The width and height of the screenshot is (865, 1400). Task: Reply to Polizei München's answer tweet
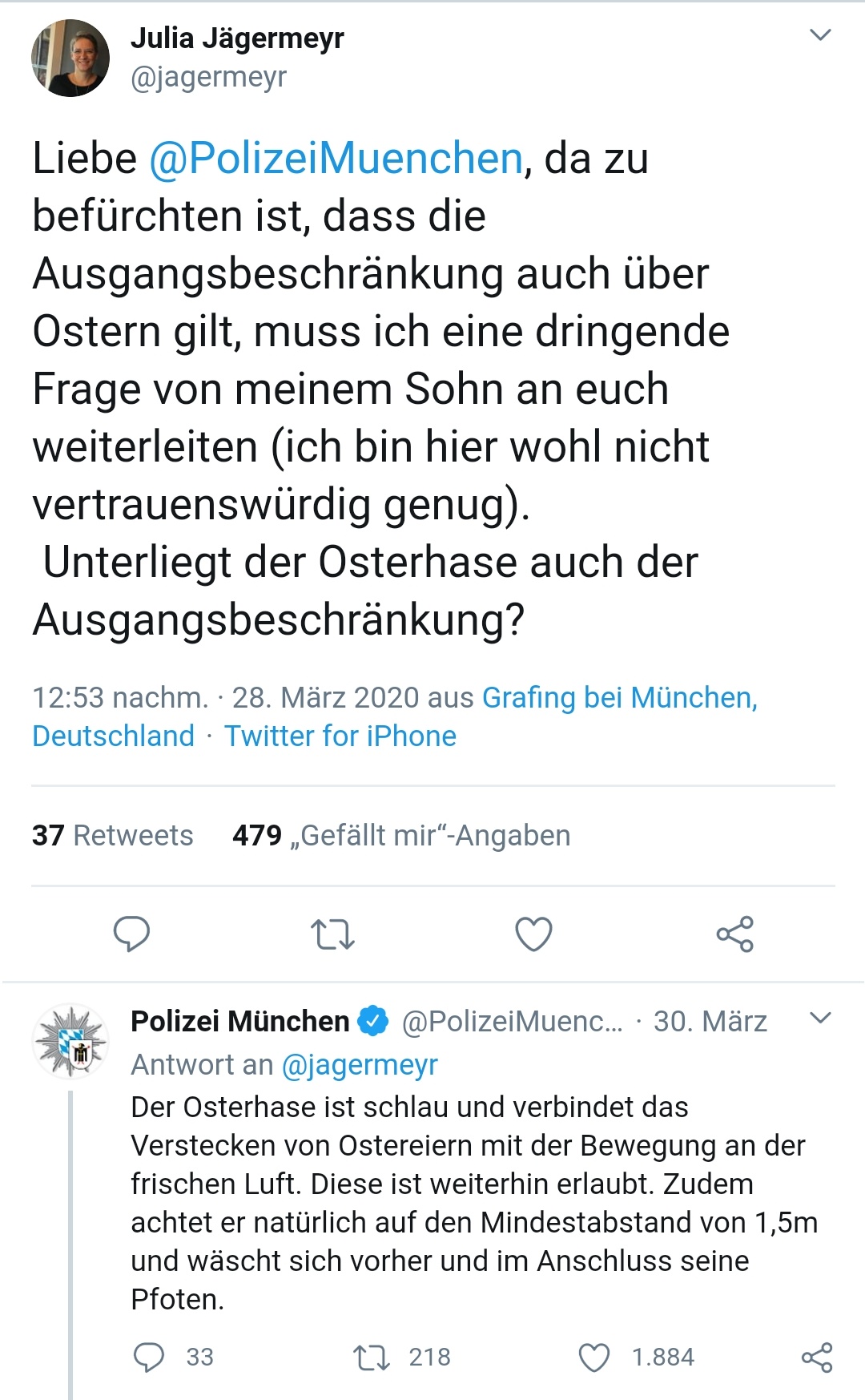[x=149, y=1357]
